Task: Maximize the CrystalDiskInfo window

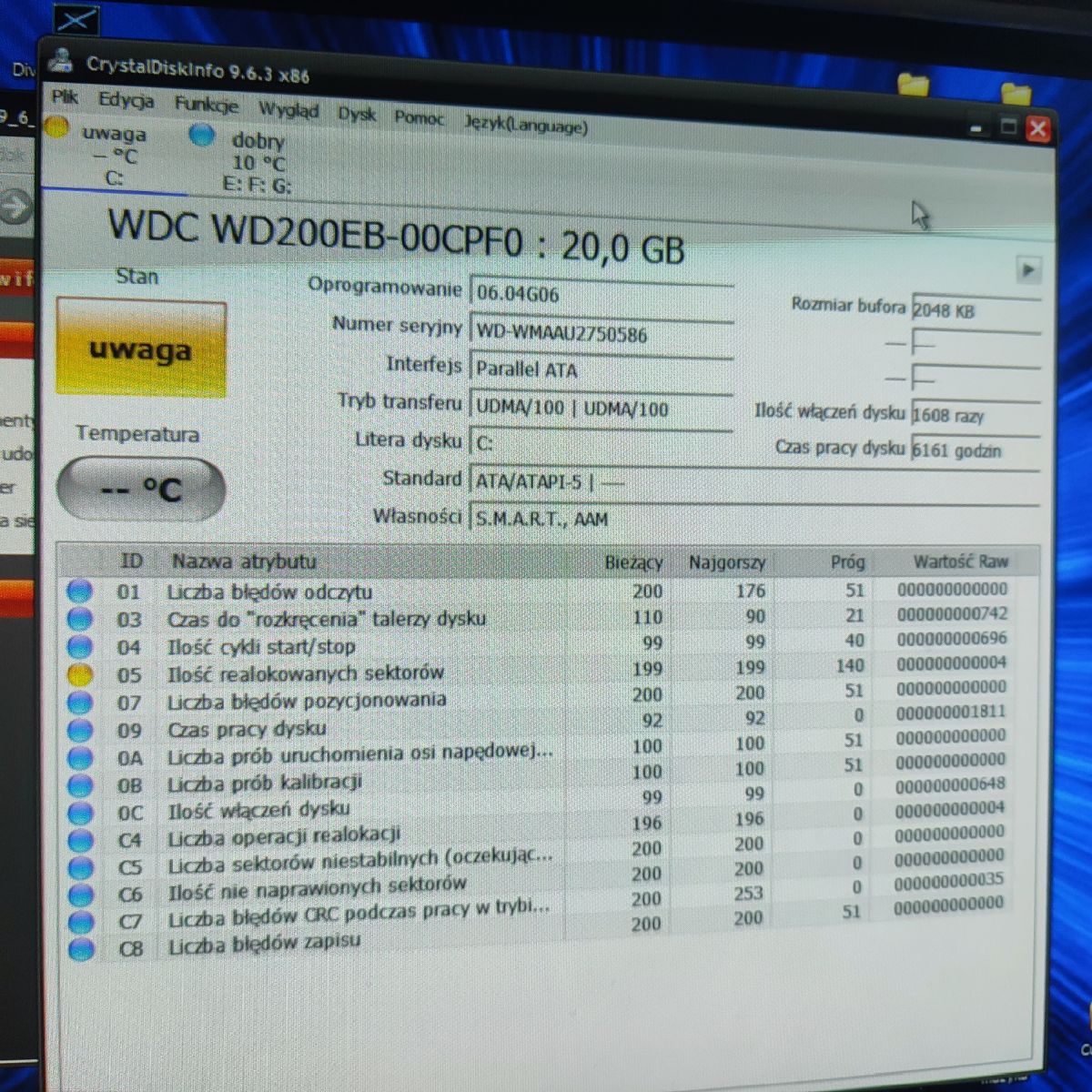Action: pos(1008,127)
